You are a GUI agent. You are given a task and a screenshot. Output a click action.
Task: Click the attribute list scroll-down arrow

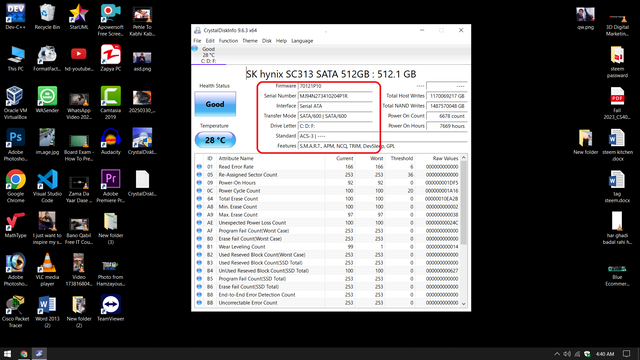point(463,303)
